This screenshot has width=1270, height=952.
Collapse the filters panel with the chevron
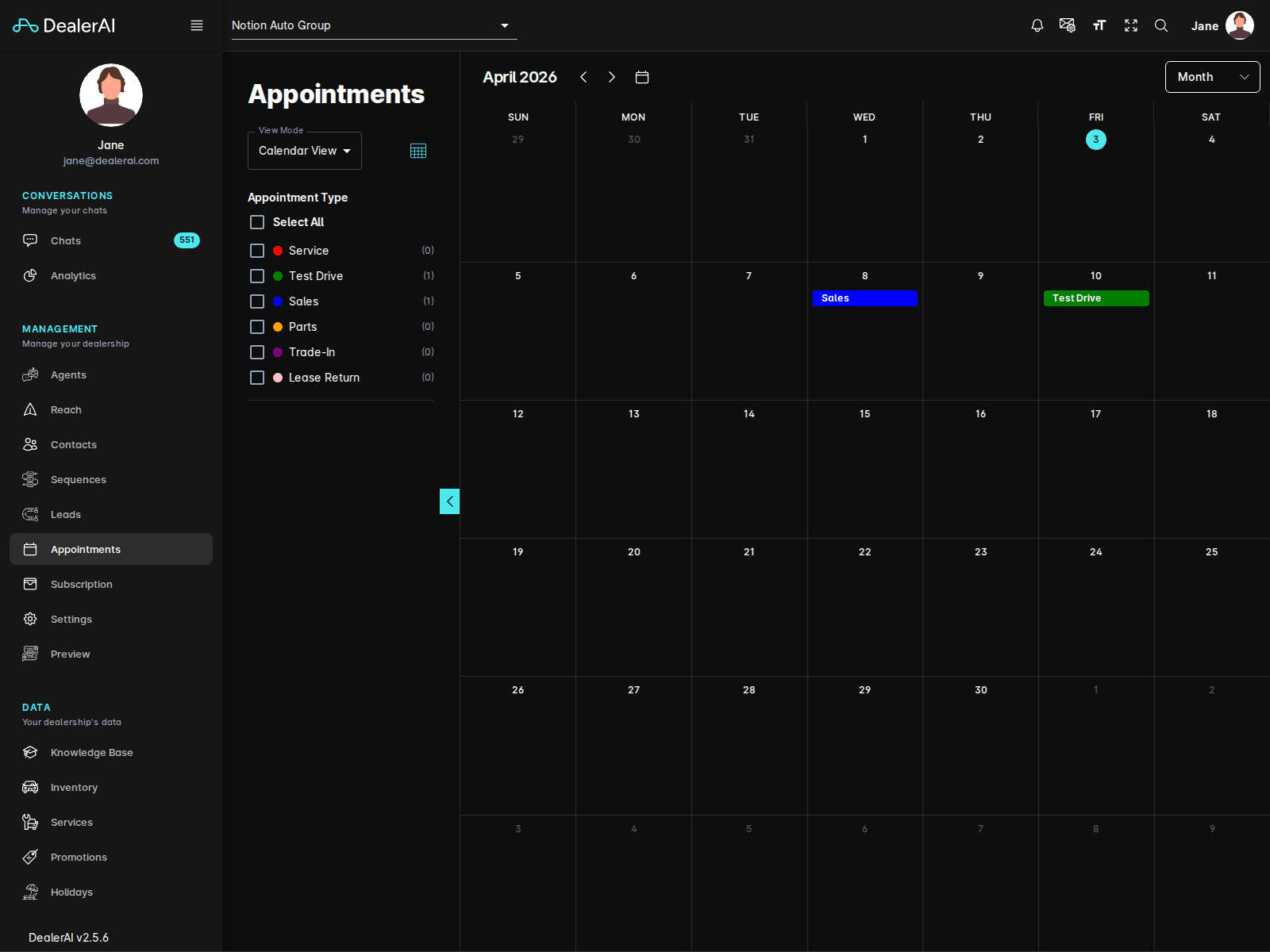449,501
